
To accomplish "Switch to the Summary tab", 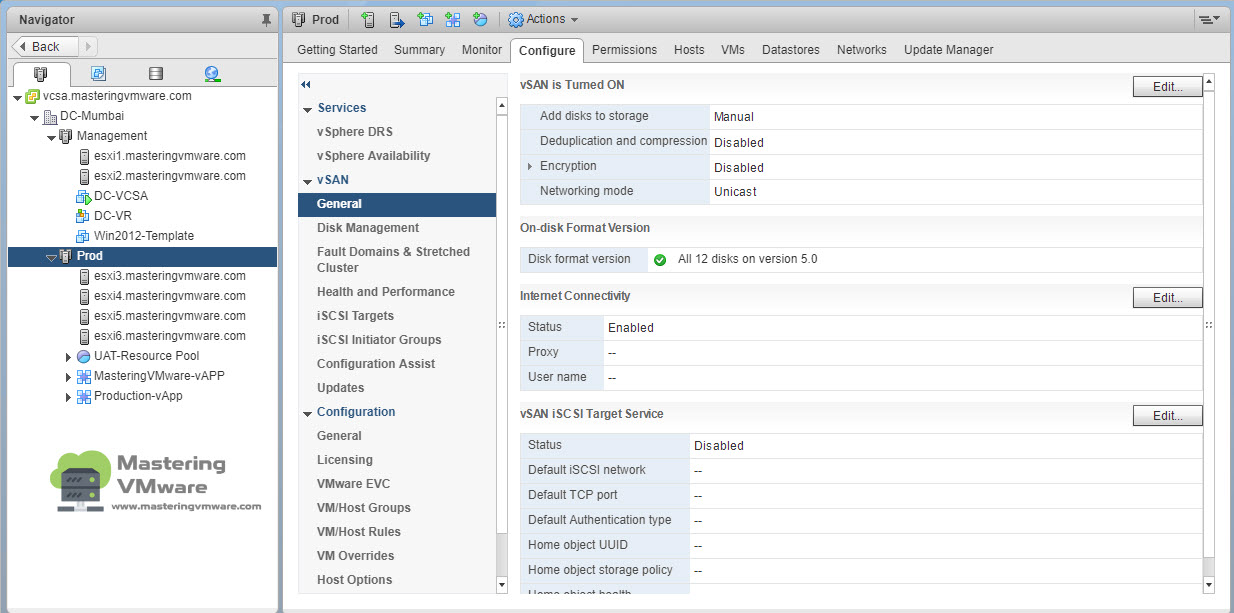I will pyautogui.click(x=419, y=50).
